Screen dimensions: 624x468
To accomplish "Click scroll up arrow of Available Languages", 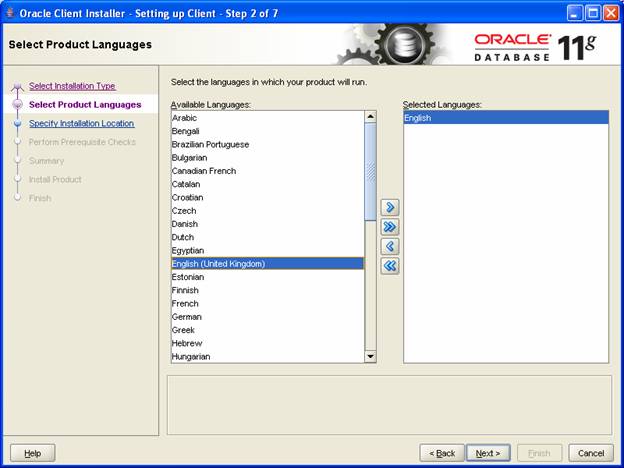I will pyautogui.click(x=370, y=117).
